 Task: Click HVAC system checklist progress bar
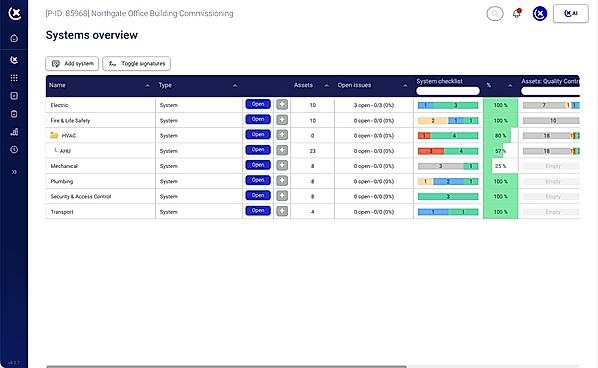(x=448, y=135)
